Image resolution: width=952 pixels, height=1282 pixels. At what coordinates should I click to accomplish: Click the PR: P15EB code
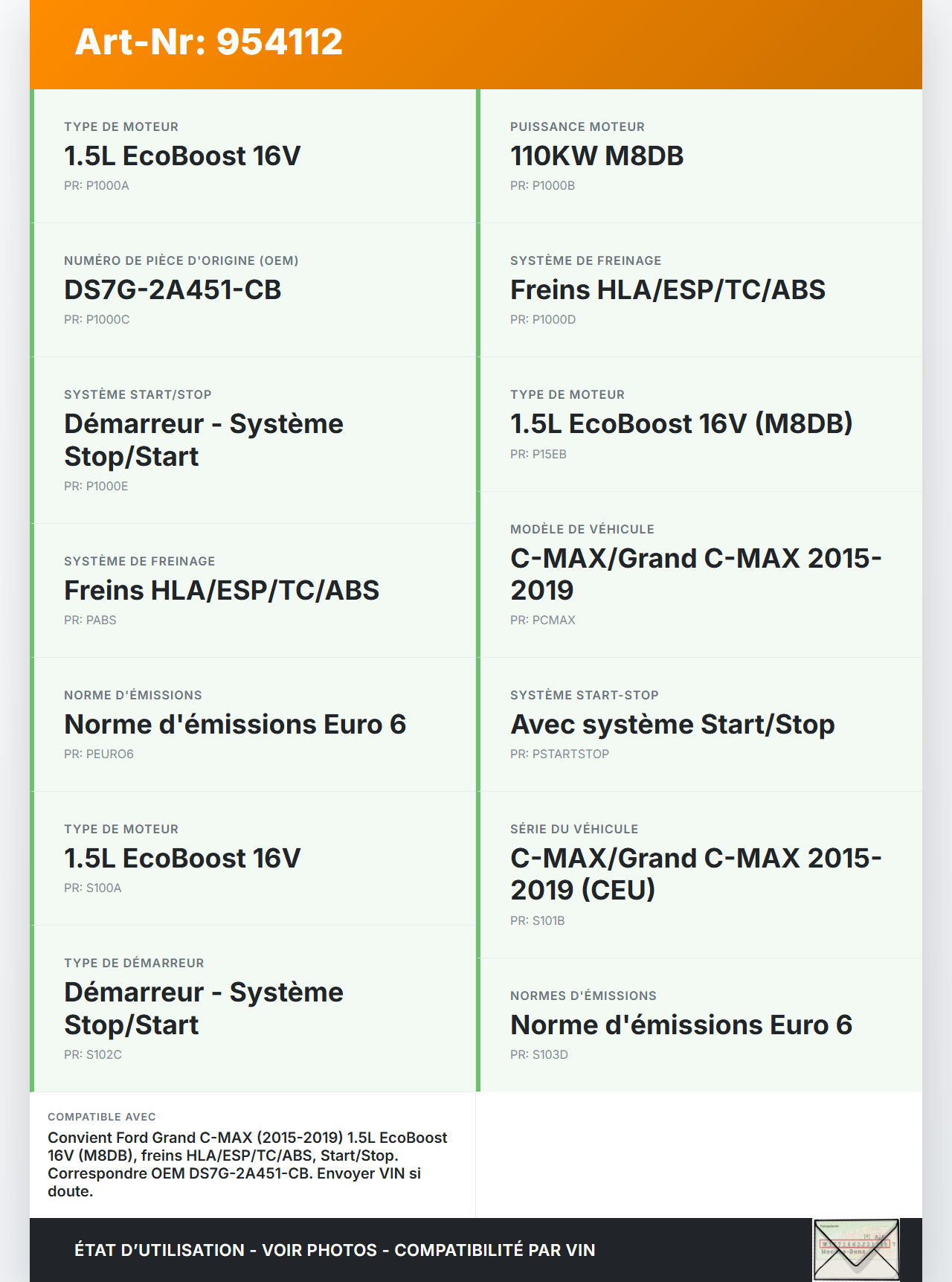point(538,455)
